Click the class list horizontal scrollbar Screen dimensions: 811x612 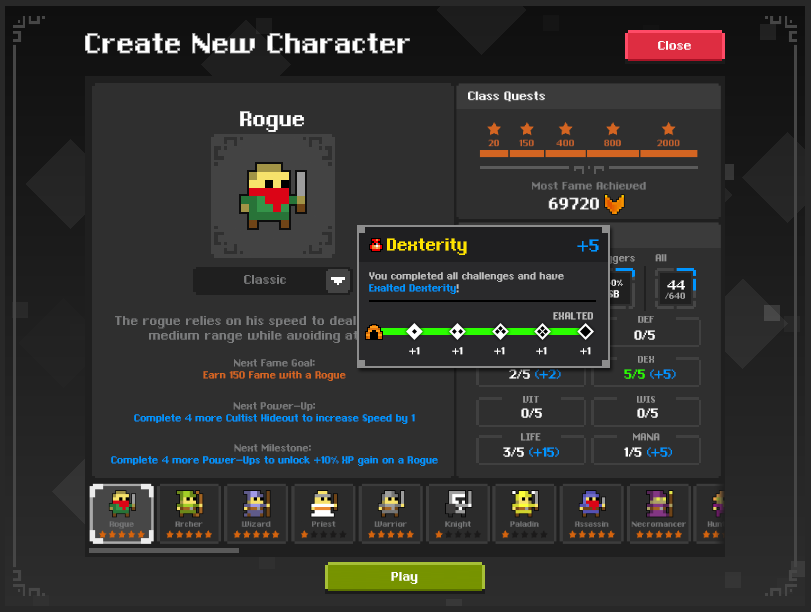(164, 550)
